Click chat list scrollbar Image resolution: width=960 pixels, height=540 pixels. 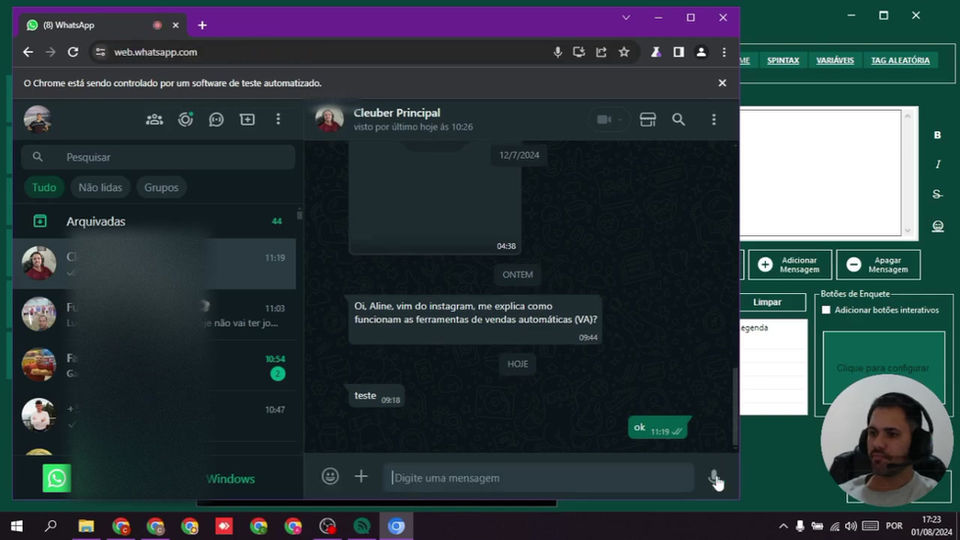[x=299, y=214]
